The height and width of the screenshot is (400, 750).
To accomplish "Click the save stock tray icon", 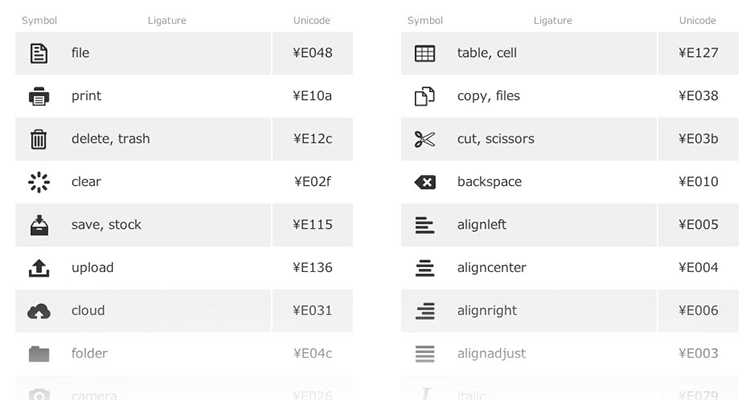I will [39, 225].
